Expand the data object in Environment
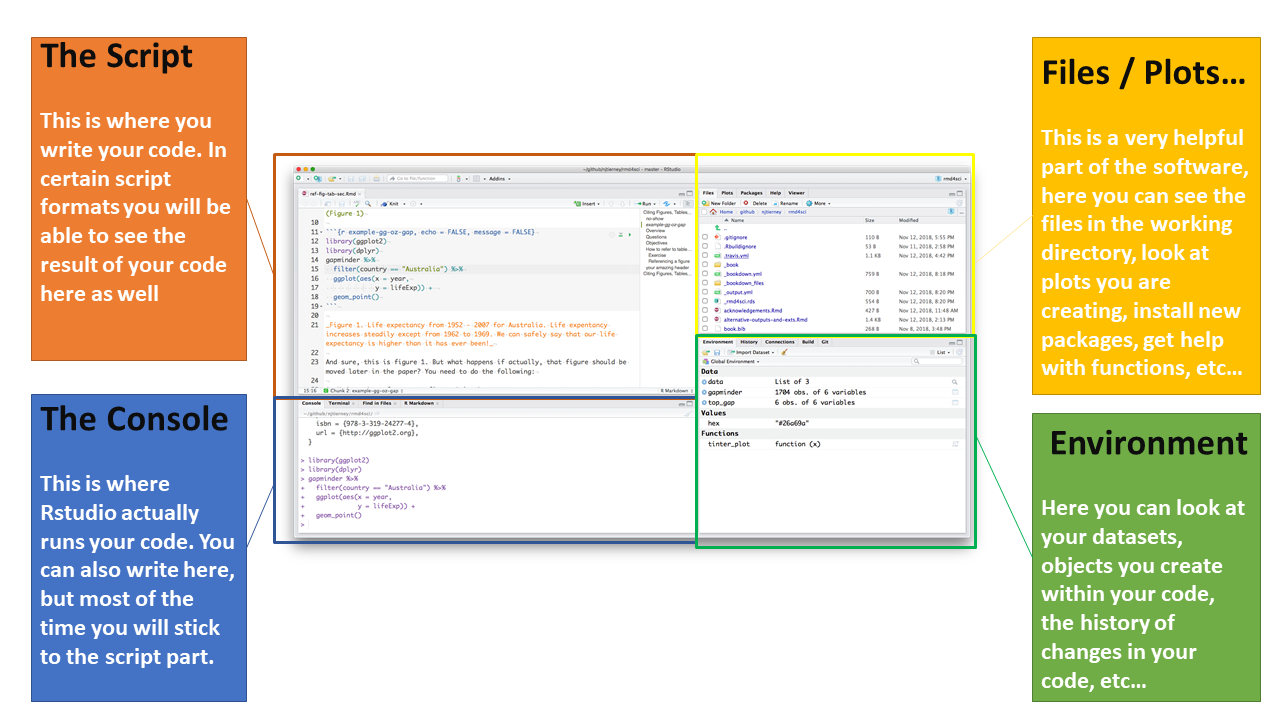The height and width of the screenshot is (720, 1280). click(x=704, y=382)
